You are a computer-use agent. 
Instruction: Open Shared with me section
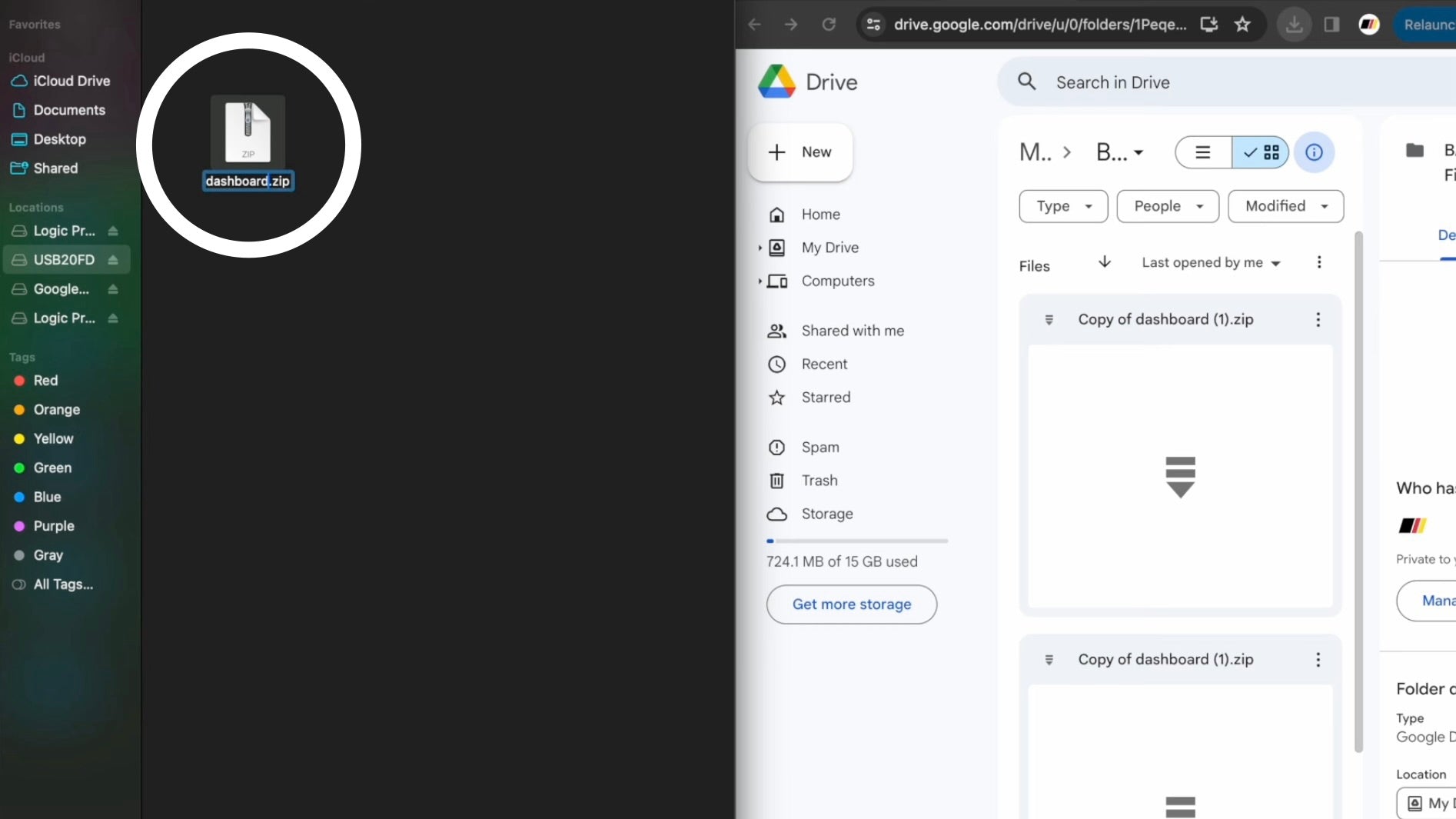coord(852,331)
